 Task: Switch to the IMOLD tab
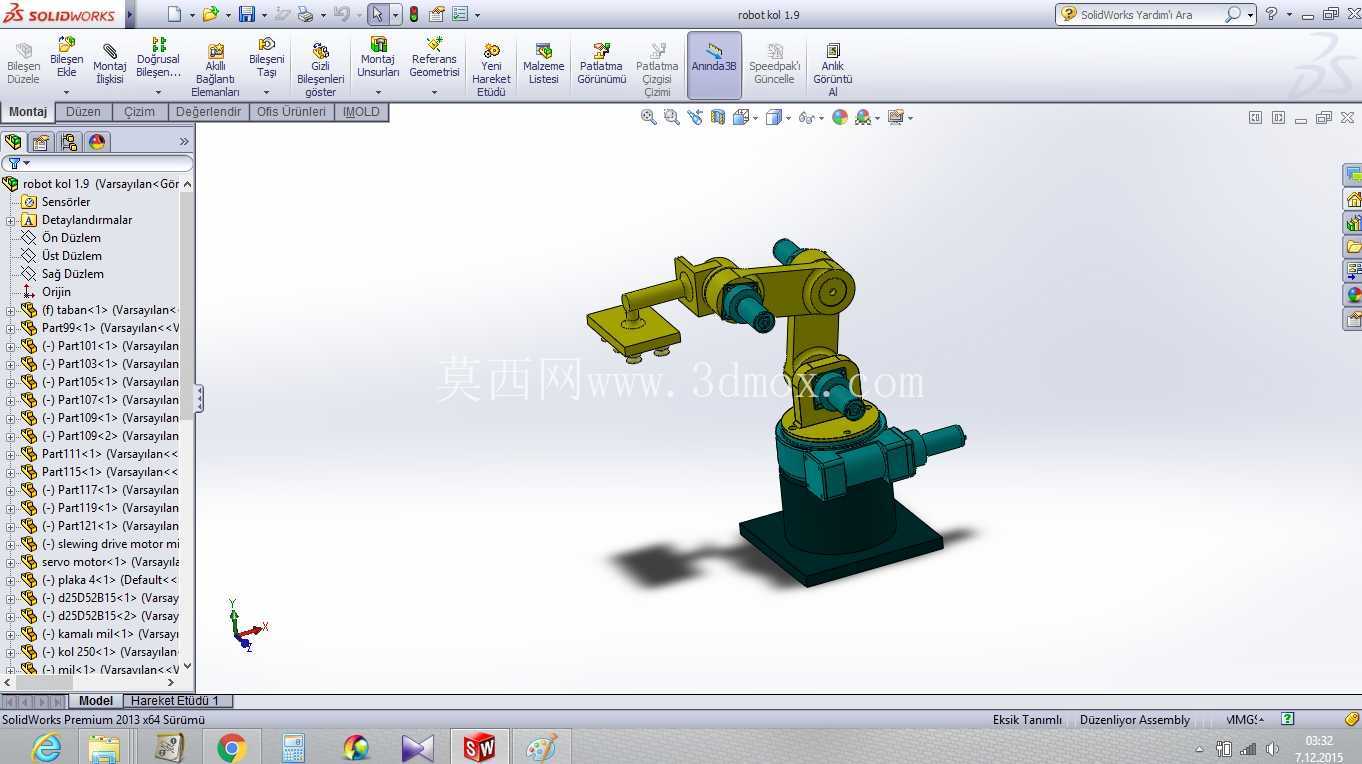(361, 112)
